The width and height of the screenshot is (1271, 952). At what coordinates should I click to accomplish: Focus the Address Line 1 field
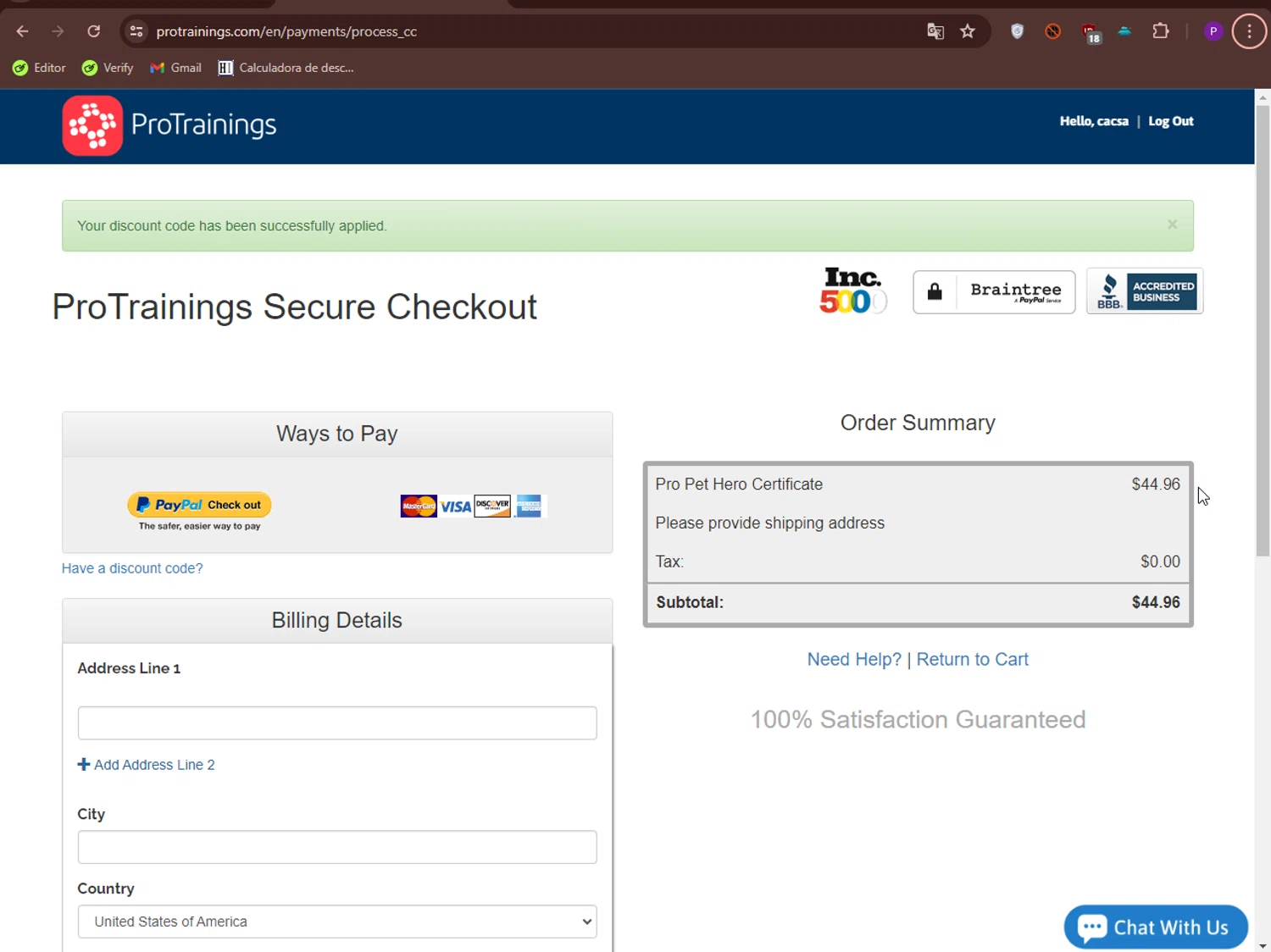click(337, 723)
